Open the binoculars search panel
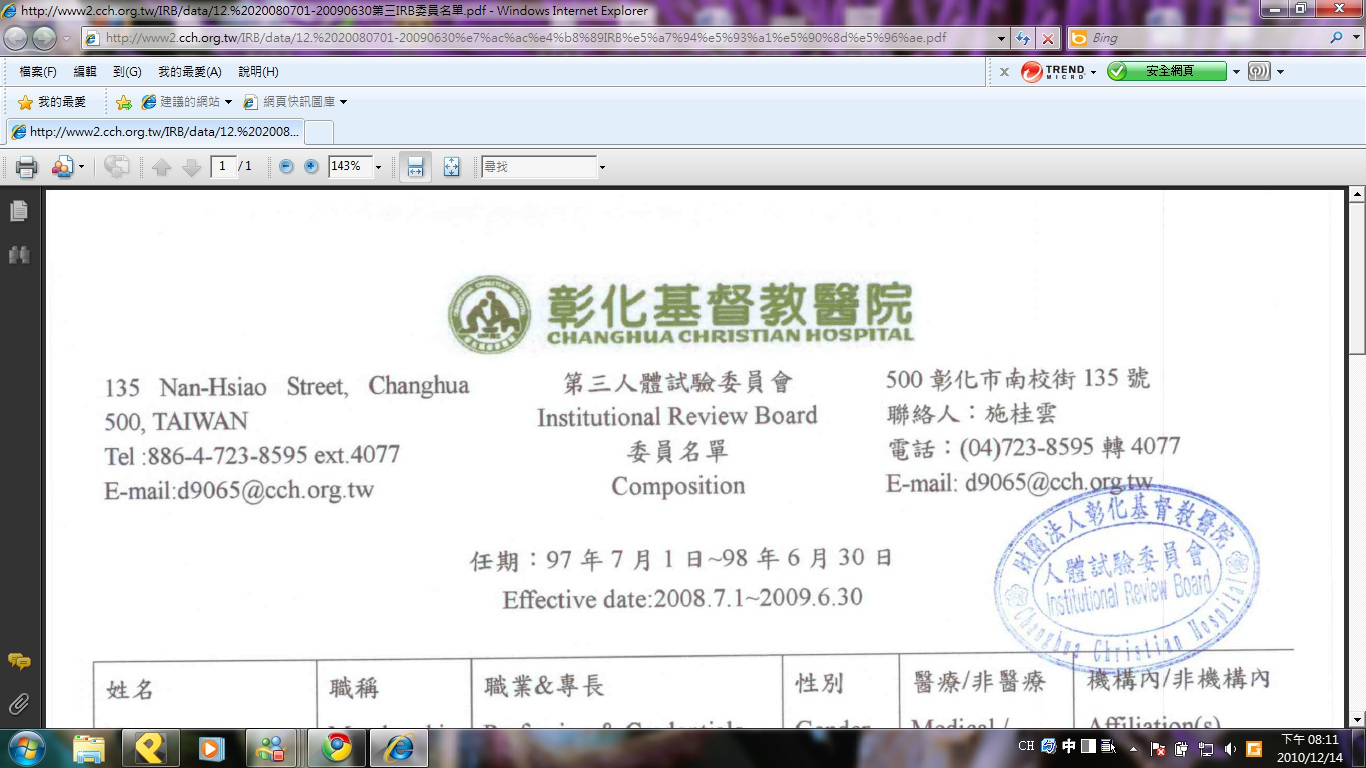The width and height of the screenshot is (1366, 768). (18, 255)
